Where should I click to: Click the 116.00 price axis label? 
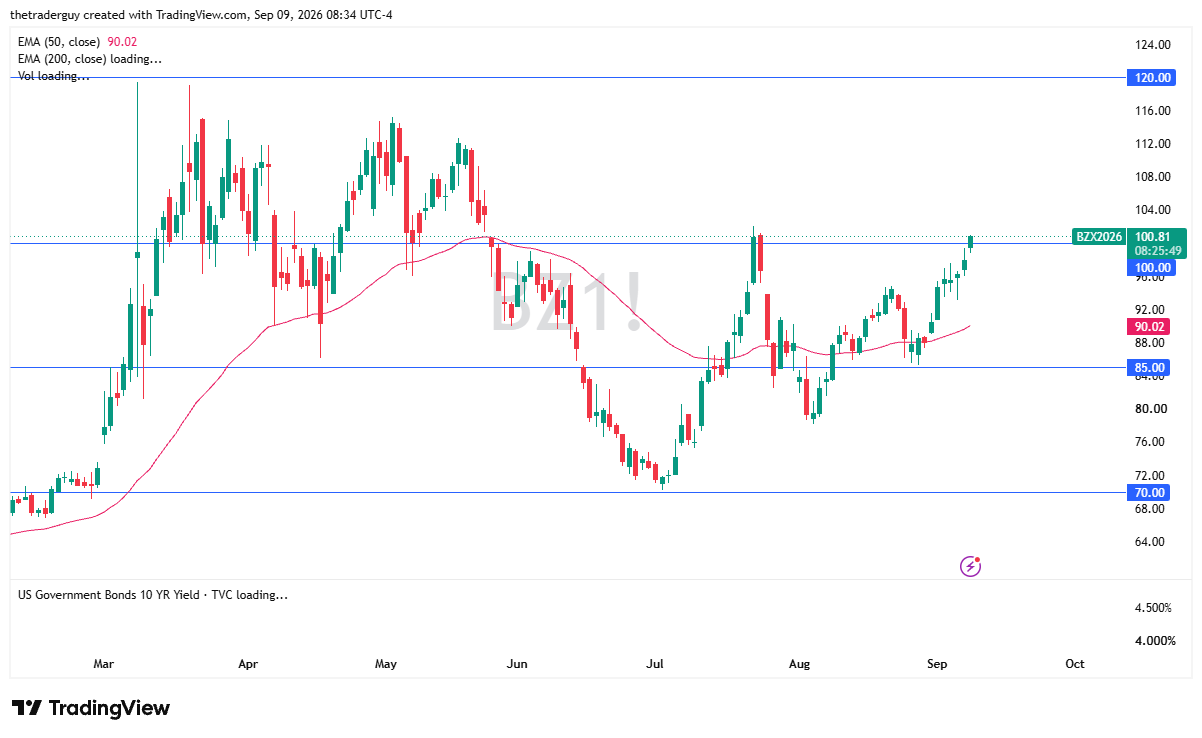tap(1153, 111)
